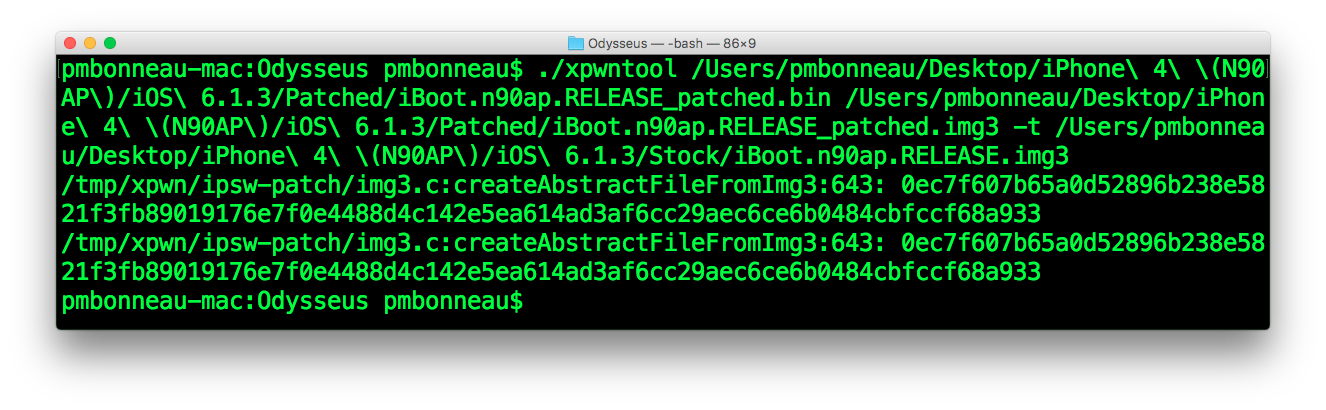Click the last line starting with '21f3fb89019176e7'

click(x=551, y=273)
